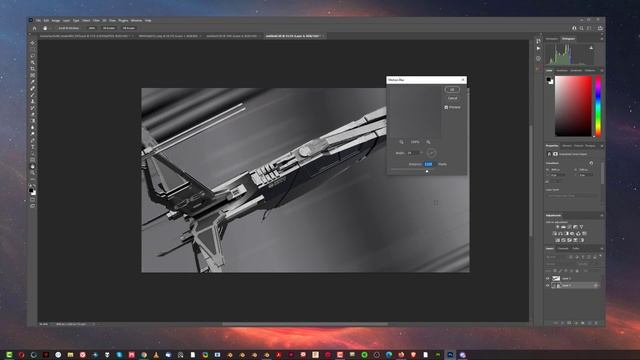Hide Layer 1 using its eye icon
The width and height of the screenshot is (640, 360).
tap(547, 285)
